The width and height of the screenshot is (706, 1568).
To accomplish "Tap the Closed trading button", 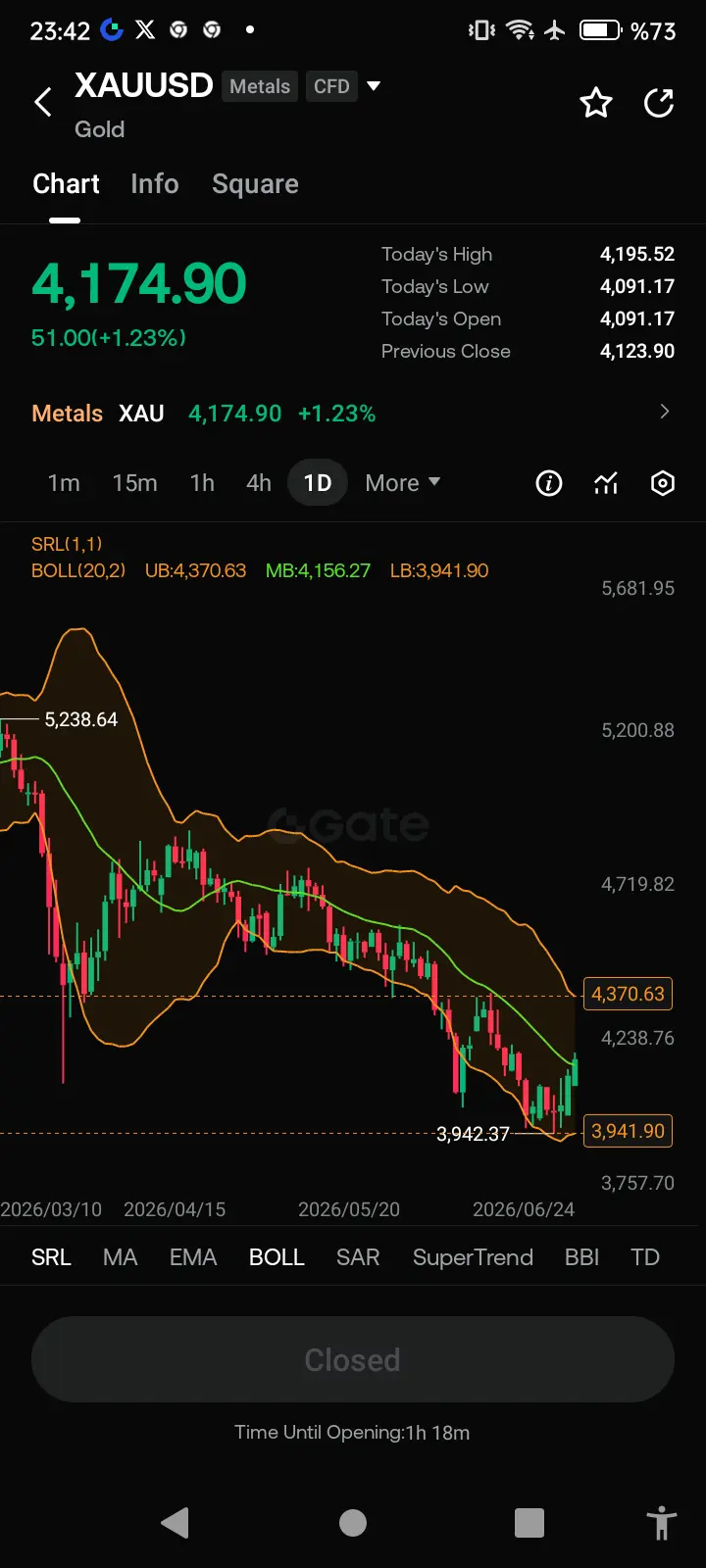I will point(353,1360).
